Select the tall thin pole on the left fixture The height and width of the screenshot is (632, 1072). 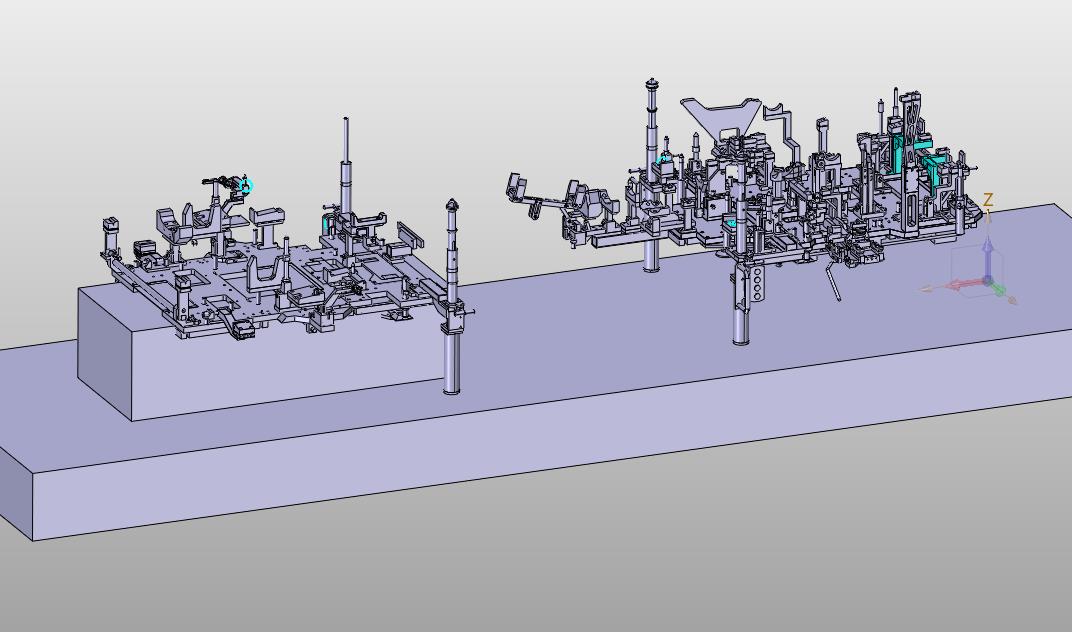347,166
